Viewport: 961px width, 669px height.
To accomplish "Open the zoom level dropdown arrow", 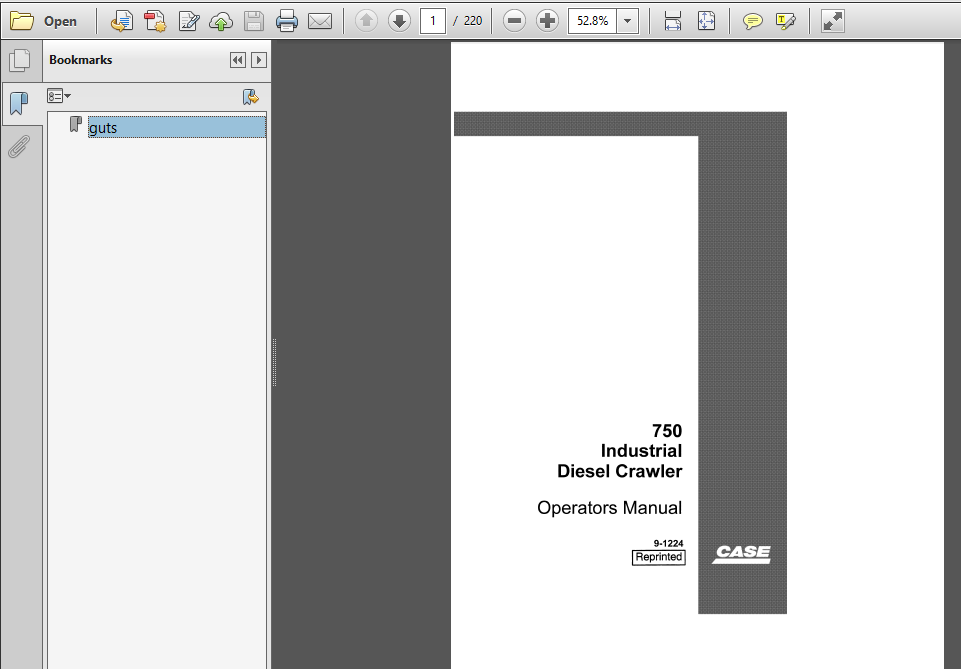I will (x=628, y=21).
